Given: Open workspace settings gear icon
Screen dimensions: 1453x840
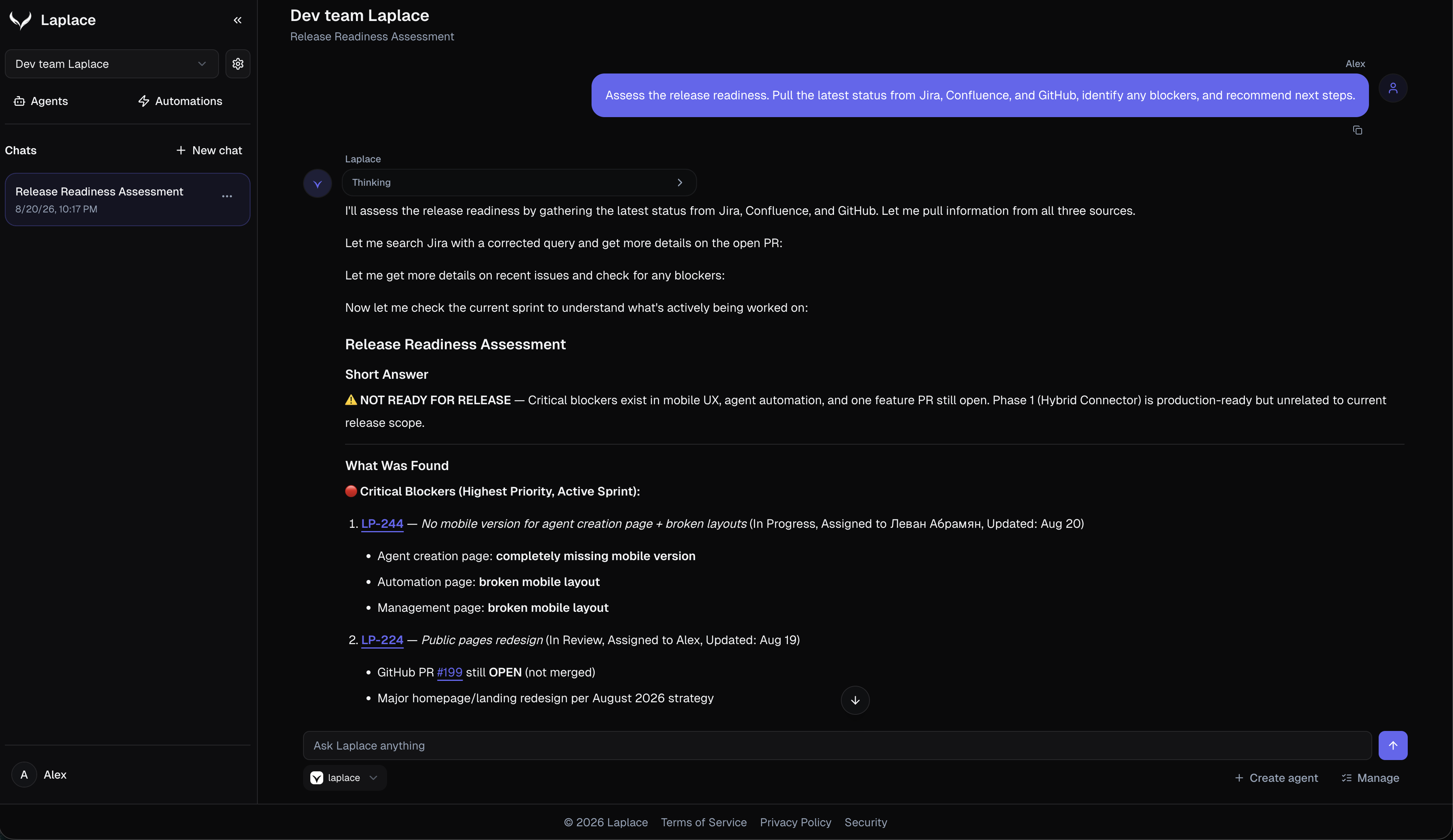Looking at the screenshot, I should point(238,64).
